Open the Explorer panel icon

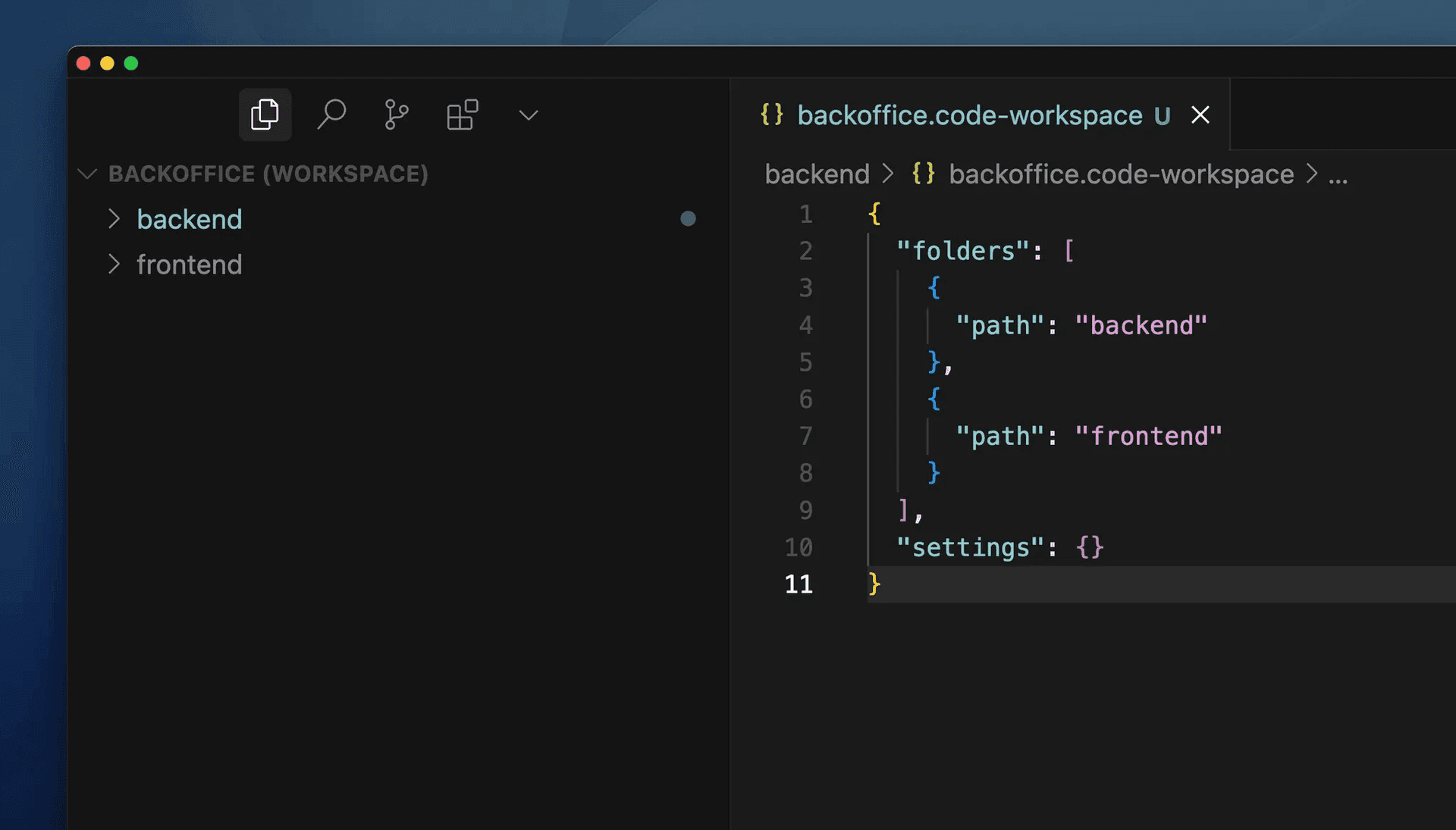(x=265, y=114)
